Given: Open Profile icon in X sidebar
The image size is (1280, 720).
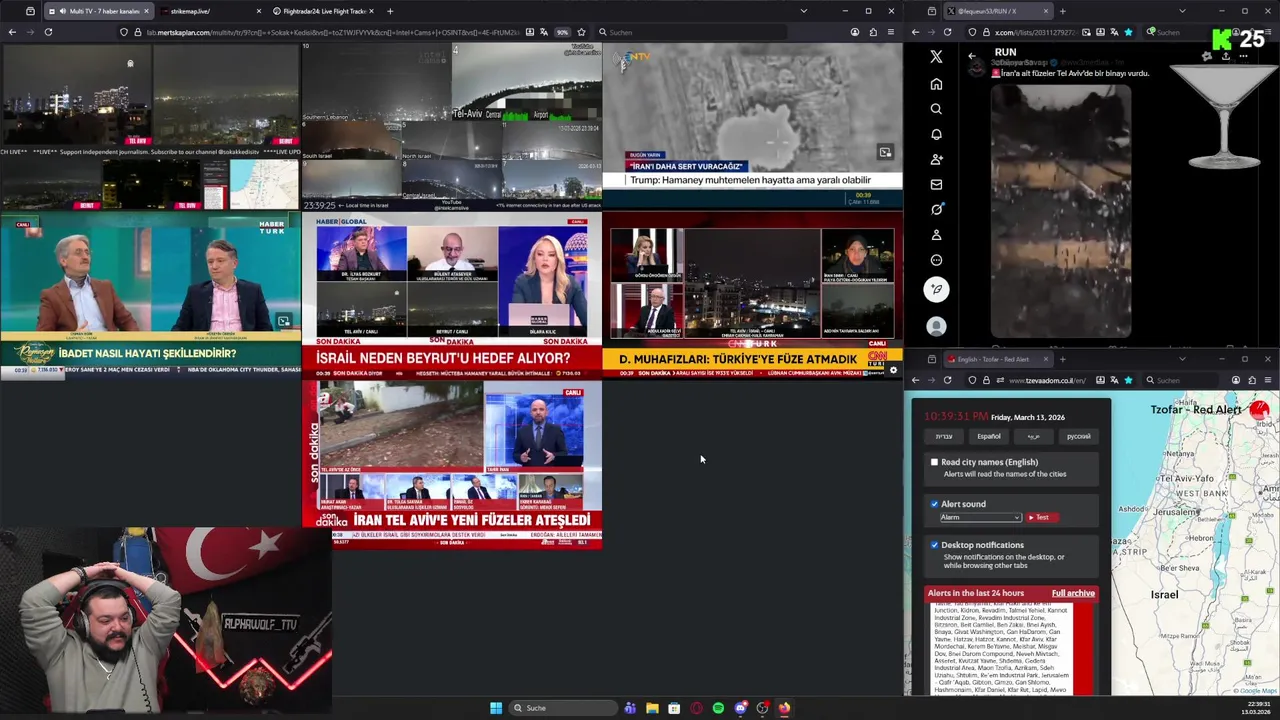Looking at the screenshot, I should coord(936,235).
